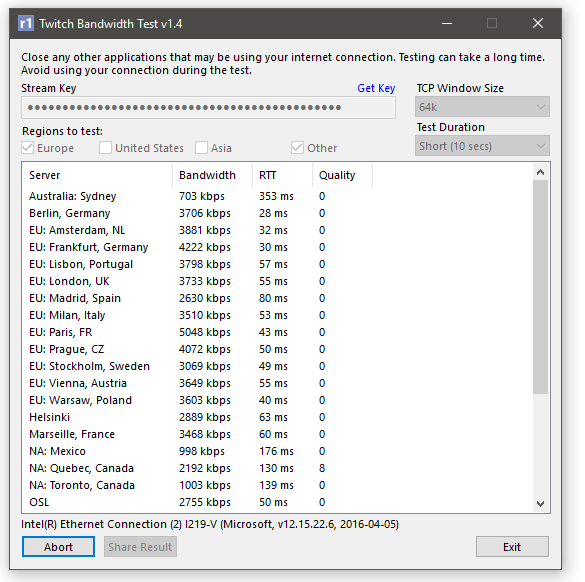Viewport: 585px width, 582px height.
Task: Select the Australia: Sydney row
Action: coord(197,196)
